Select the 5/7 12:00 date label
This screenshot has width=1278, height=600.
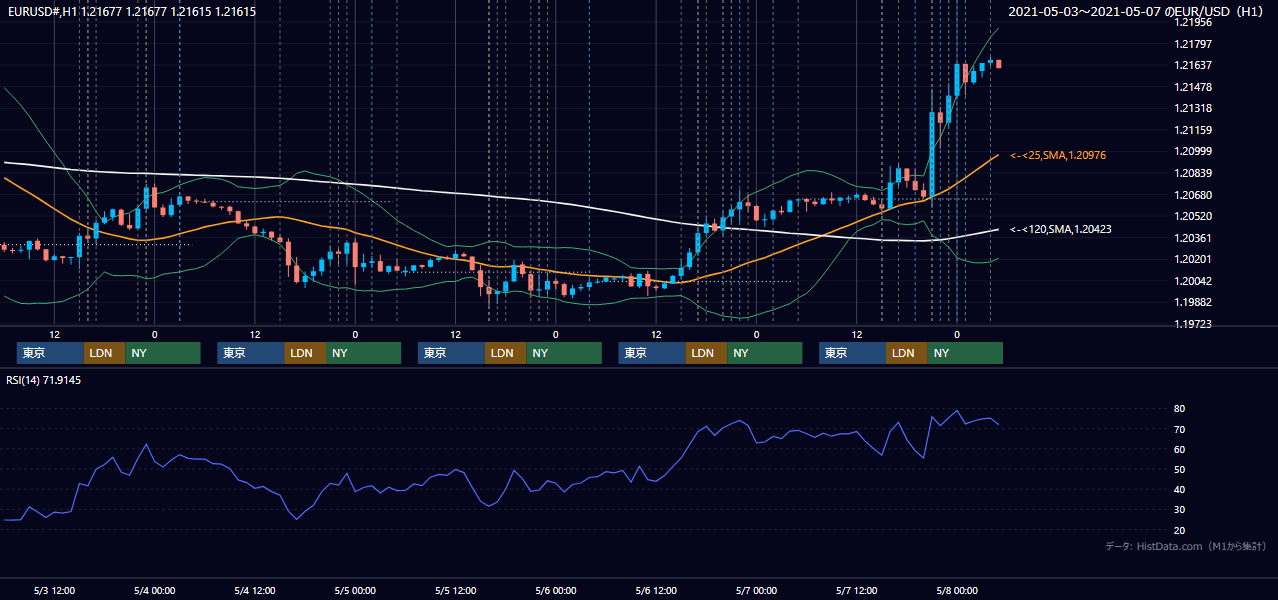pos(857,590)
